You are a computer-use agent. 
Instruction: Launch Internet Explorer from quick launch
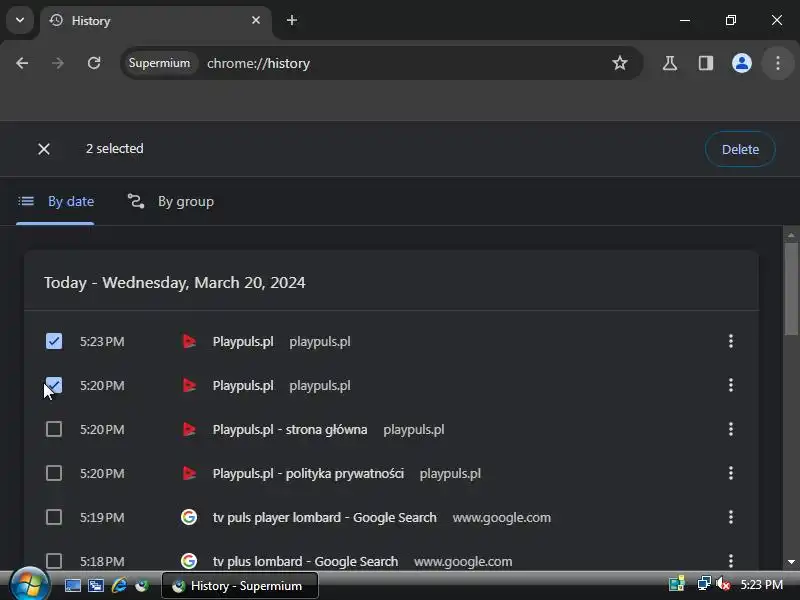pyautogui.click(x=119, y=585)
